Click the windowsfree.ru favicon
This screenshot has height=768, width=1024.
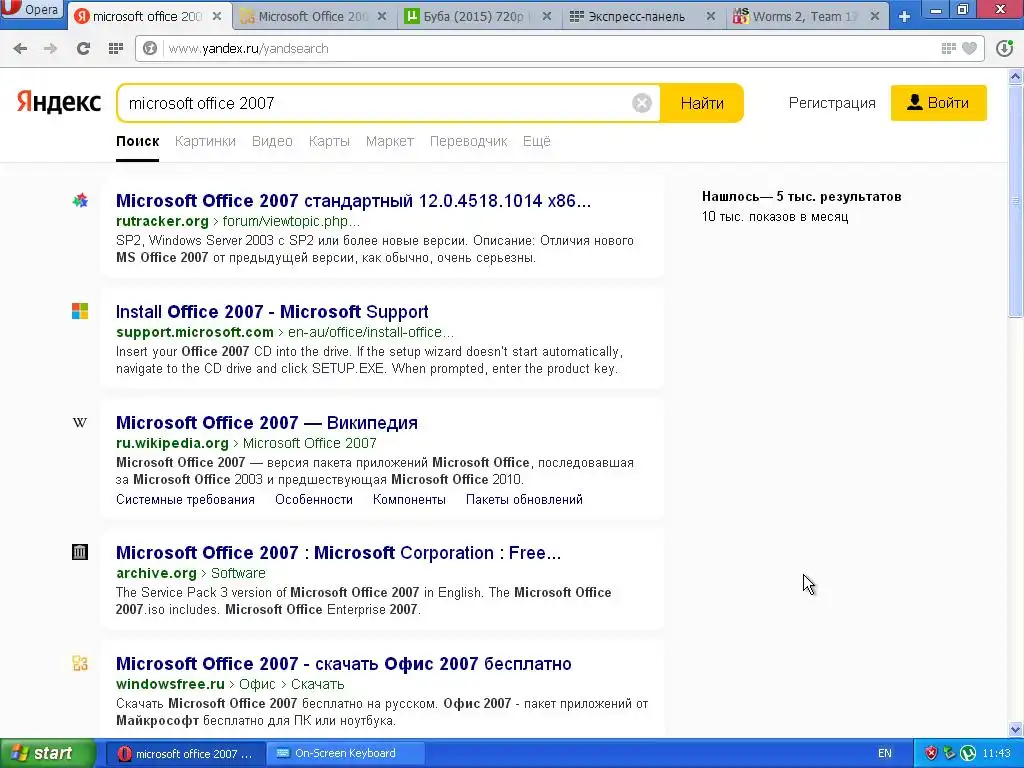(x=80, y=664)
